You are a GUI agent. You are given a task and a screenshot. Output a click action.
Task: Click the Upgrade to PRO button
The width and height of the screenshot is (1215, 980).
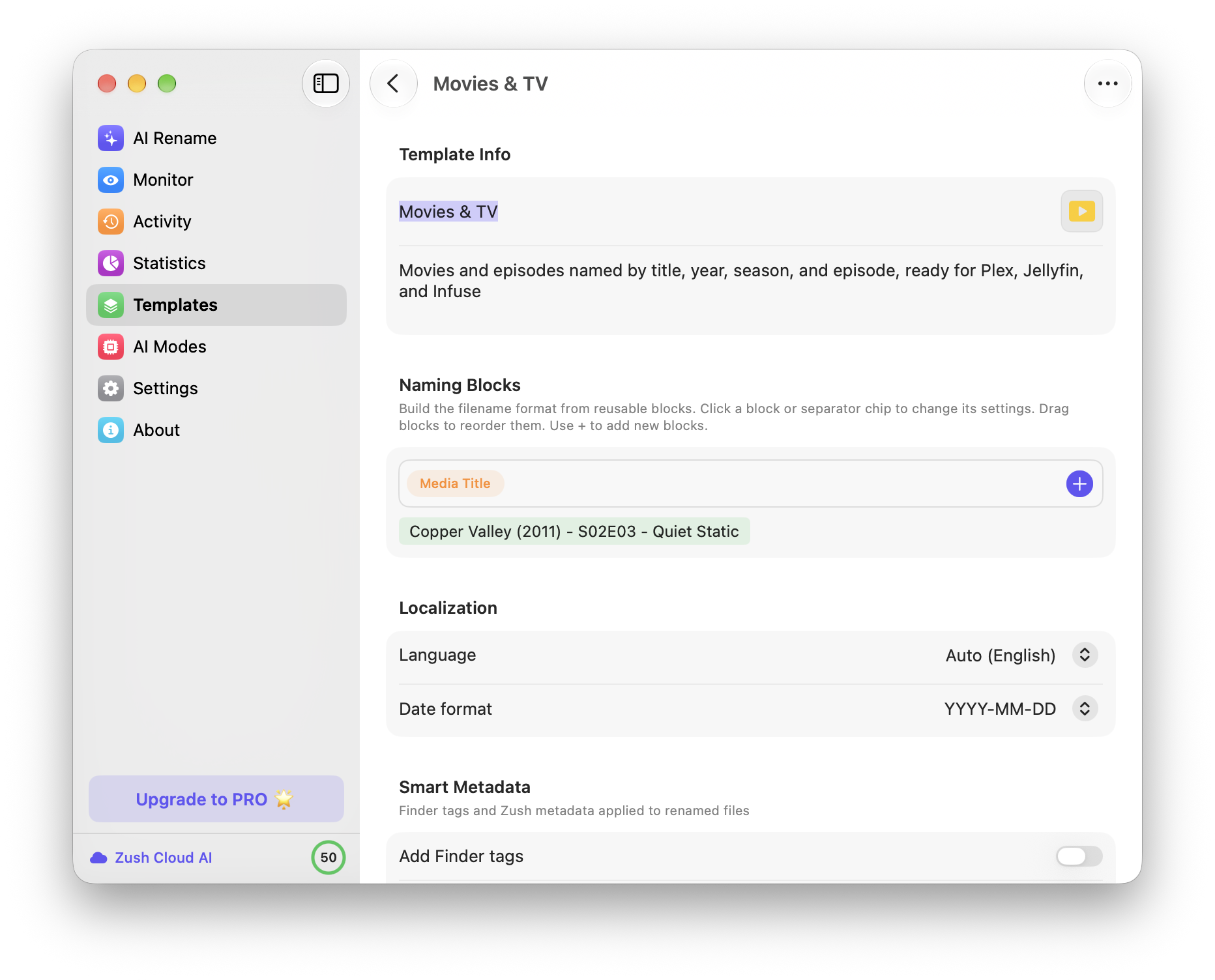pos(216,799)
